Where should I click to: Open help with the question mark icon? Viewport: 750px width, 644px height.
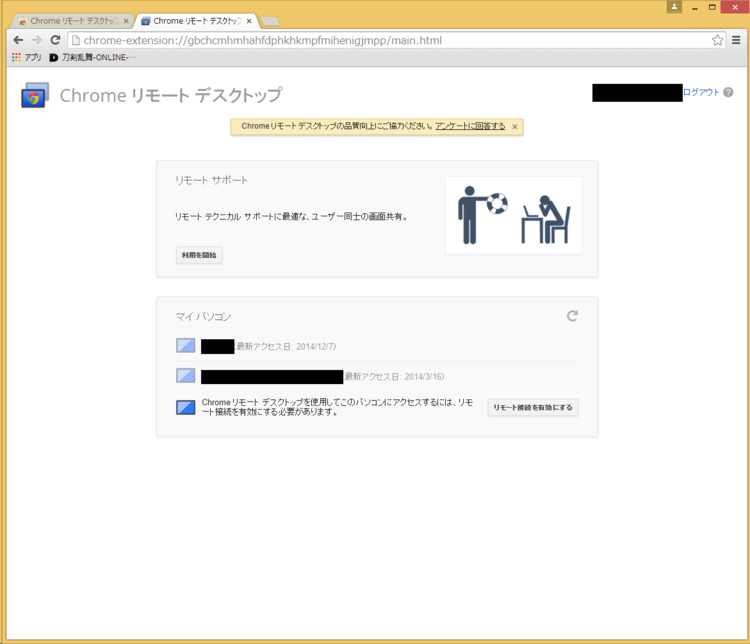coord(728,92)
